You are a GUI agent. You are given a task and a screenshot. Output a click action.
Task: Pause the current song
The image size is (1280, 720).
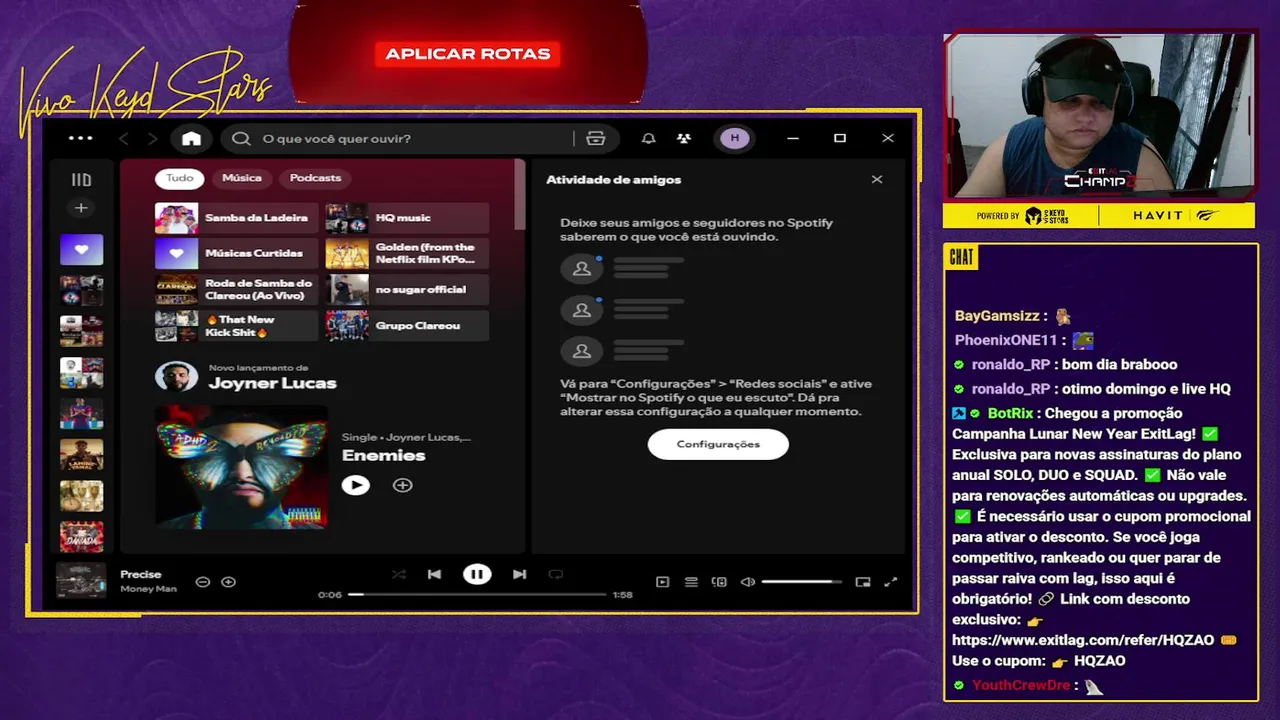pyautogui.click(x=477, y=574)
